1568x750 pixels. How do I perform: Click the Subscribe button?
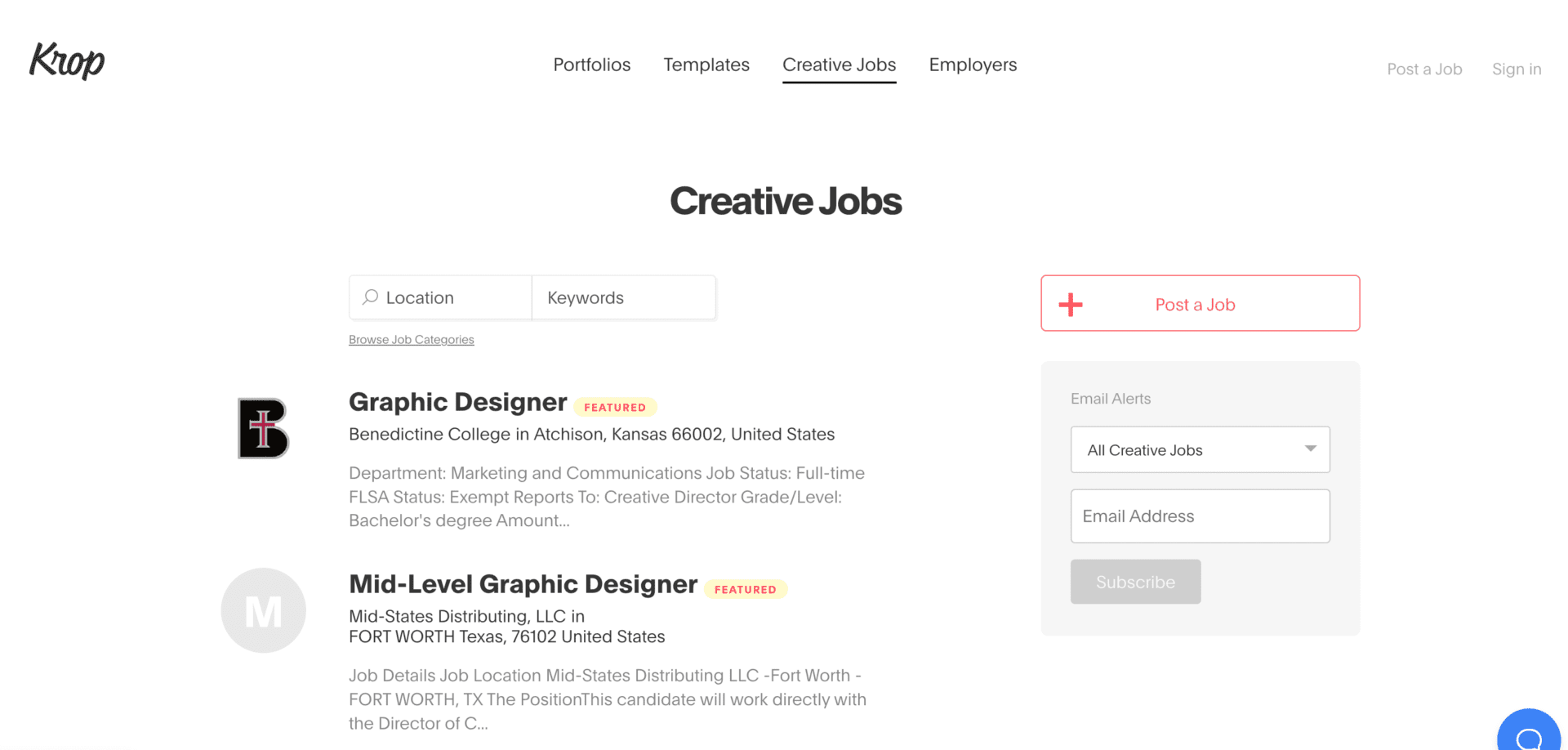[x=1135, y=581]
